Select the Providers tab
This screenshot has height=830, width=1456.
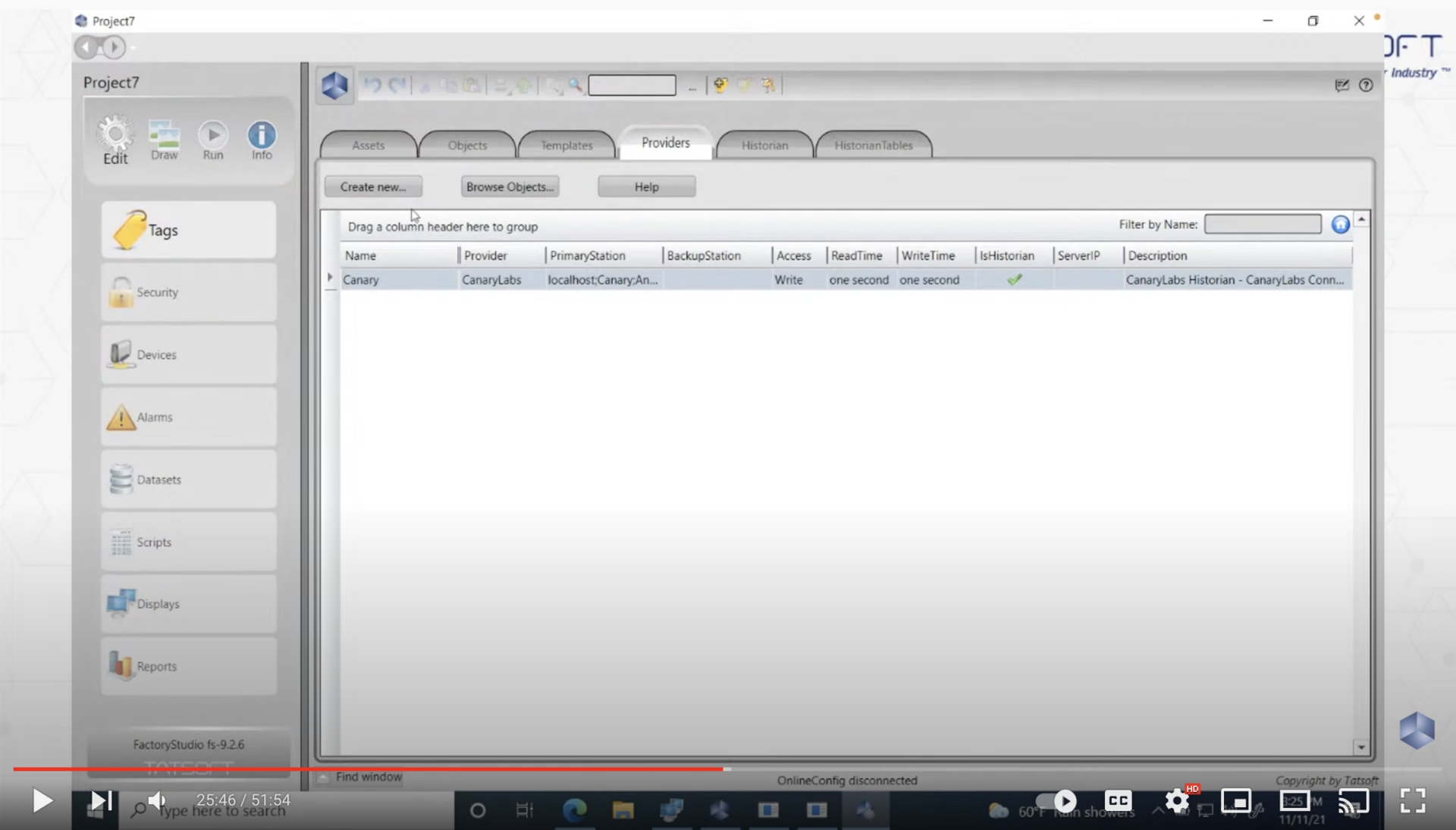(666, 143)
